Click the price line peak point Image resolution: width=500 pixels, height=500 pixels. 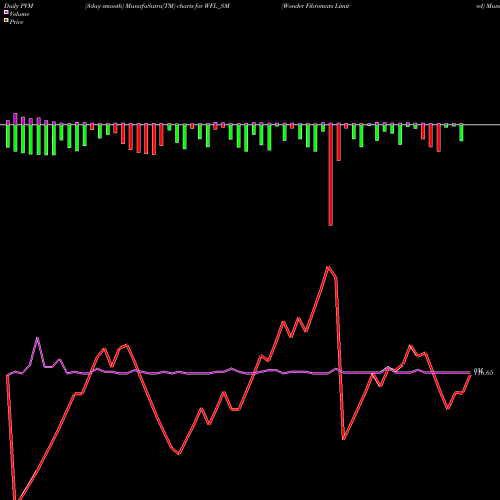tap(328, 267)
